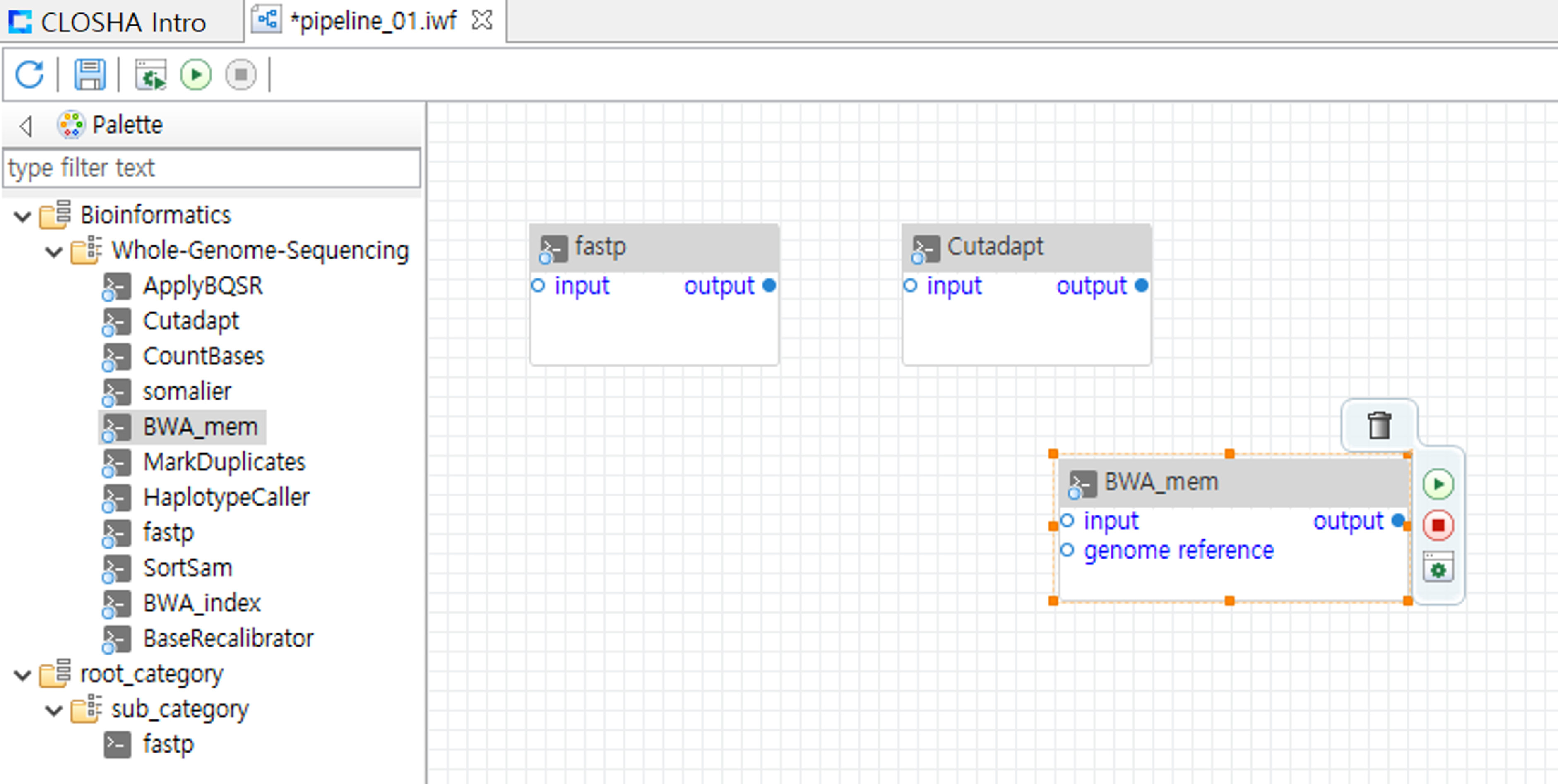Select ApplyBQSR in the palette
The image size is (1558, 784).
pyautogui.click(x=202, y=286)
